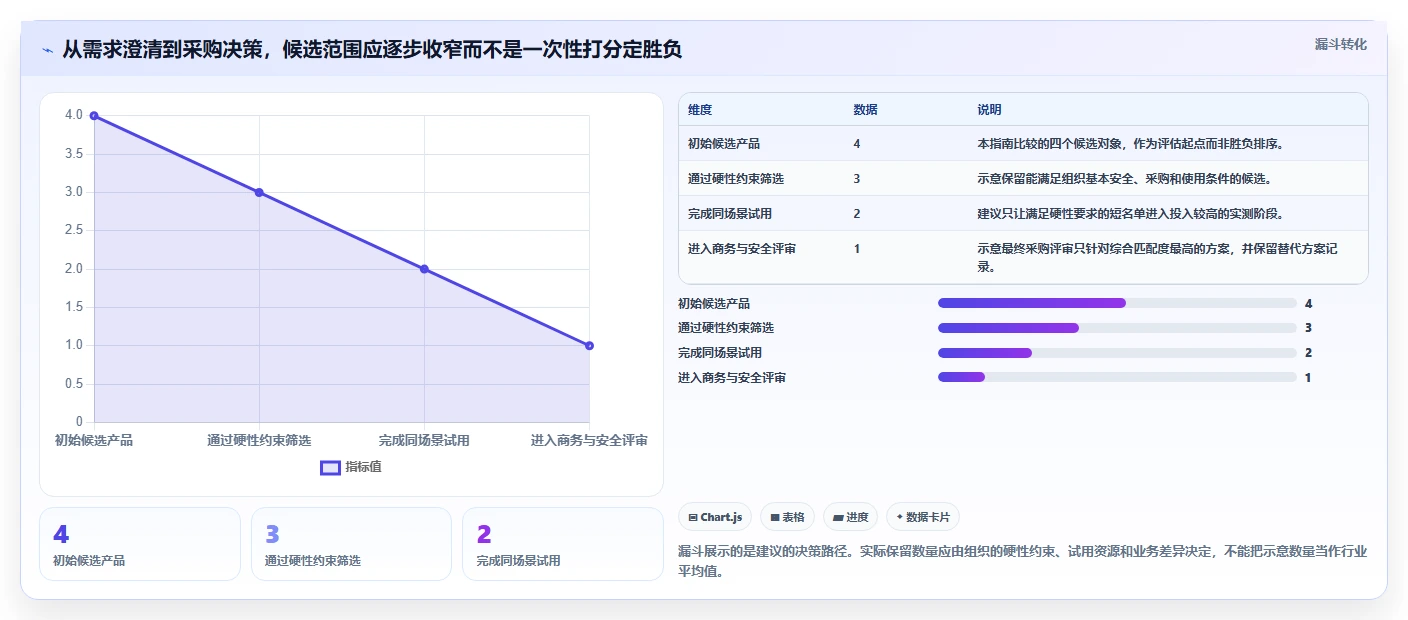Click x-axis label 完成同场景试用 under chart
The image size is (1408, 620).
tap(424, 440)
